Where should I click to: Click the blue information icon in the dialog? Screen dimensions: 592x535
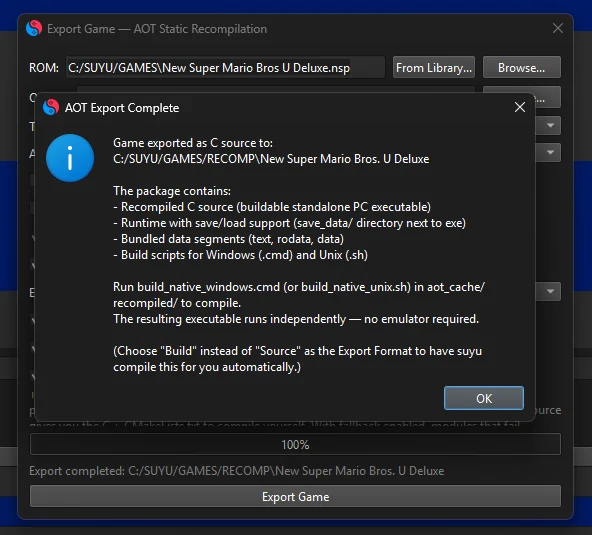point(70,158)
